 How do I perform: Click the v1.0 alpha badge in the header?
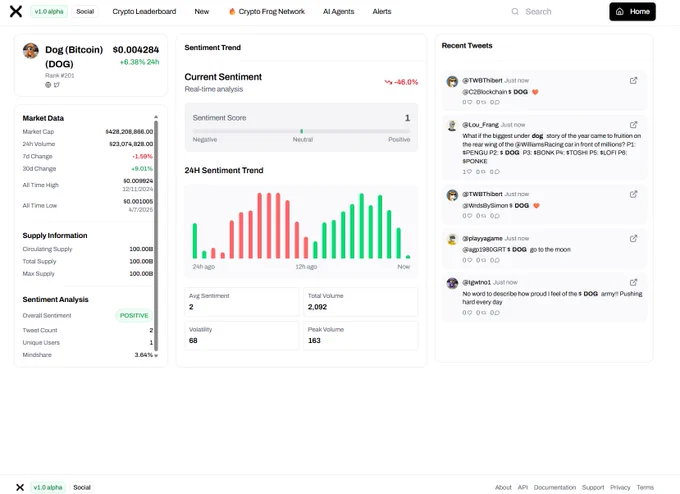49,12
